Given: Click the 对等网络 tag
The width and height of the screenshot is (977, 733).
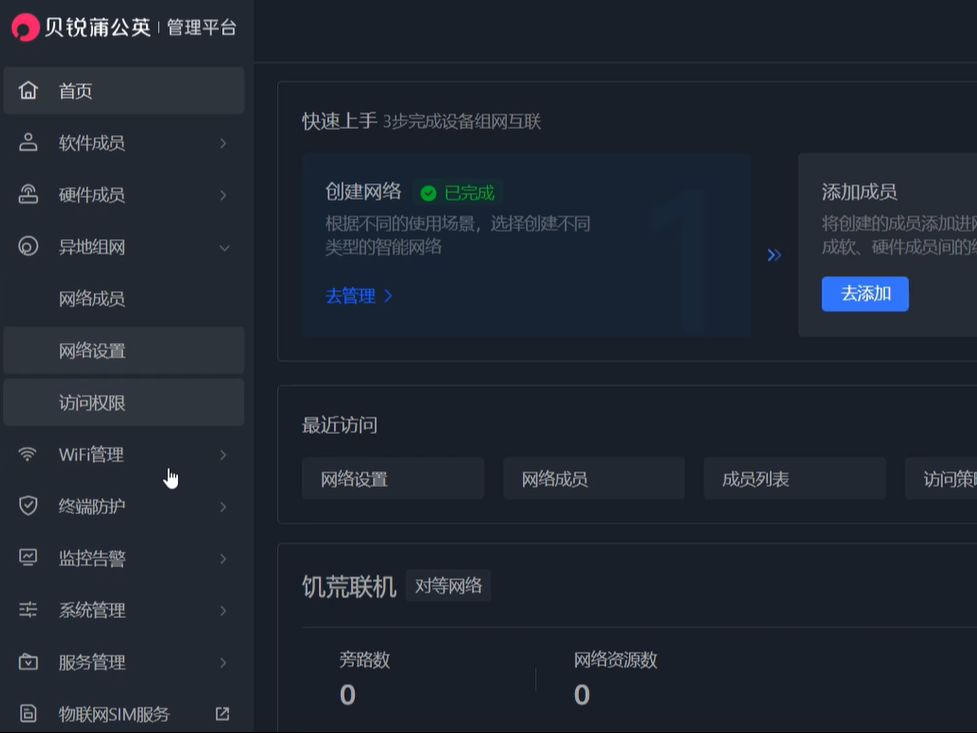Looking at the screenshot, I should [x=448, y=585].
